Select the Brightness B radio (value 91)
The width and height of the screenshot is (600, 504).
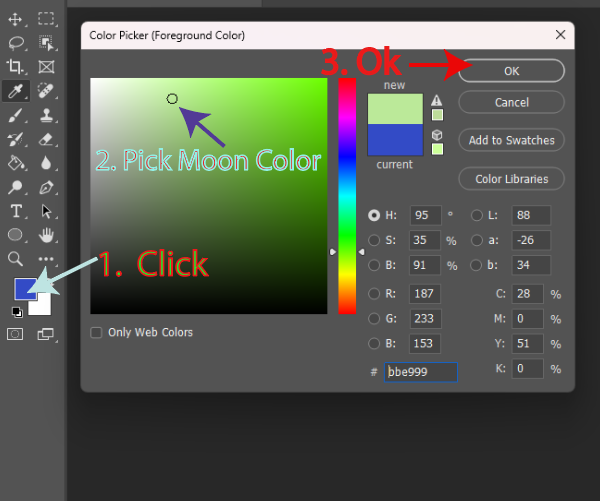pos(374,265)
